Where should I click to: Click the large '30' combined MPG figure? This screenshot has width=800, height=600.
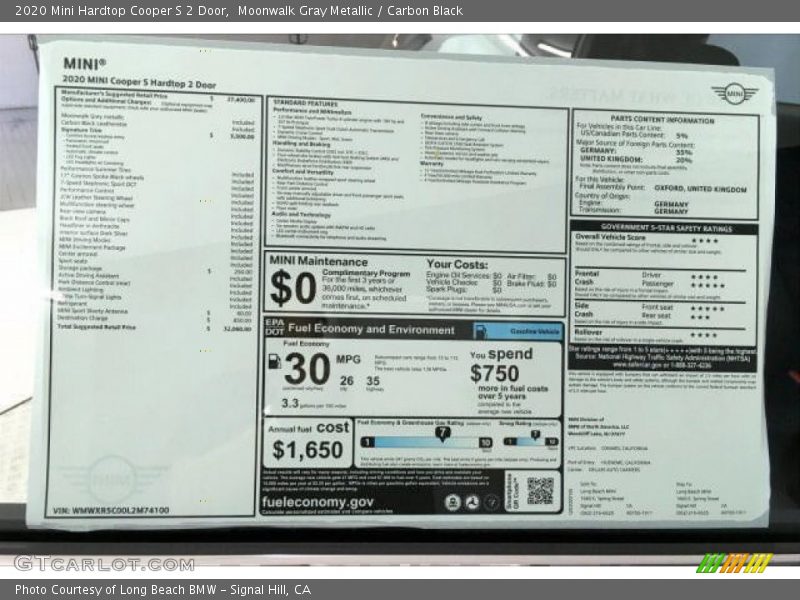click(x=307, y=368)
